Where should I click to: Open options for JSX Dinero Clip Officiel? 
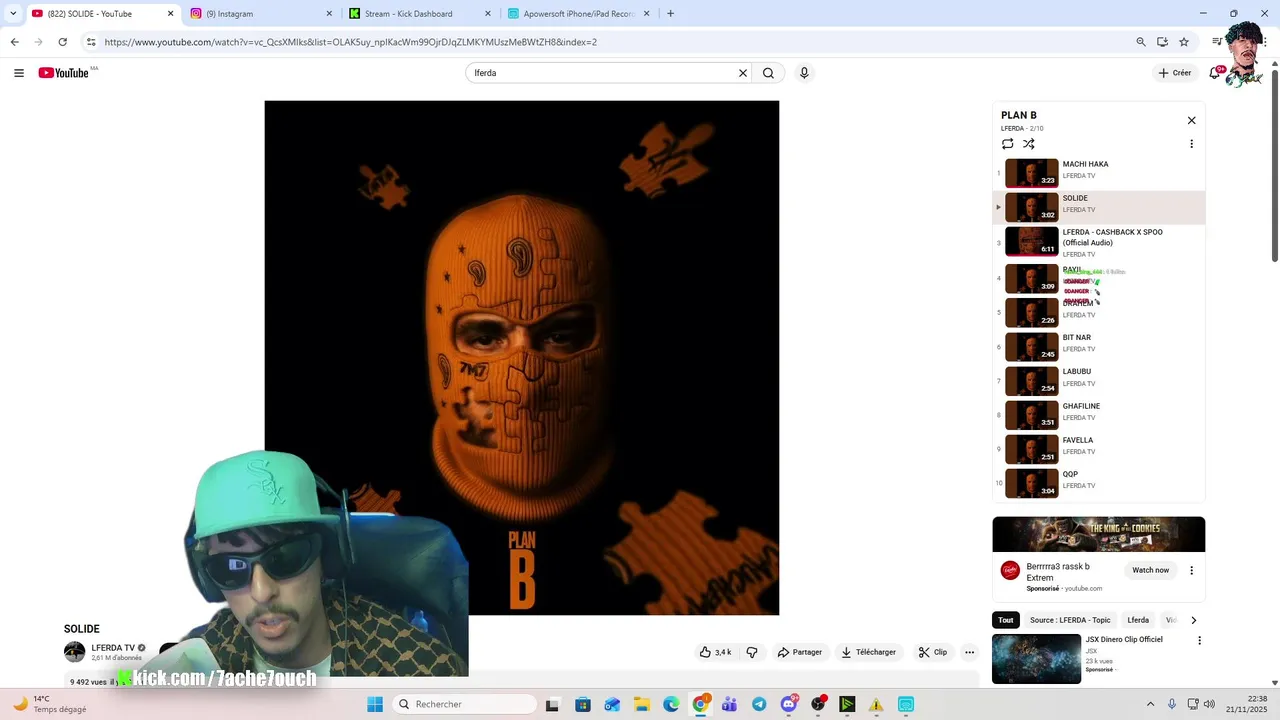pyautogui.click(x=1199, y=640)
